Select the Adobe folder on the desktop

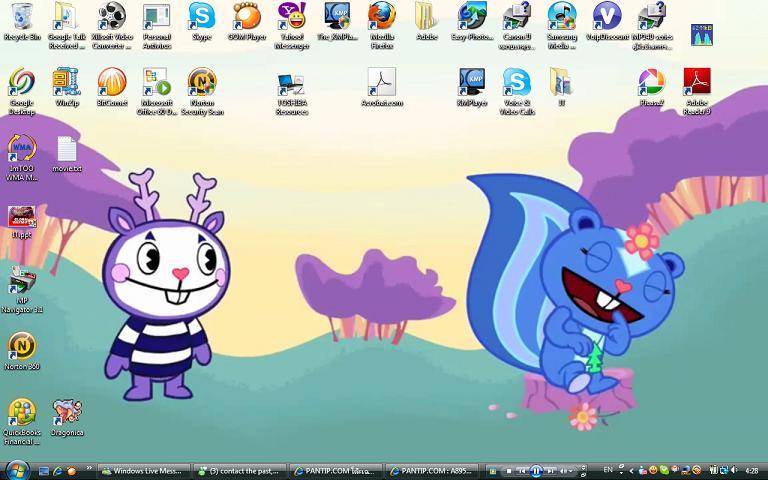coord(426,22)
